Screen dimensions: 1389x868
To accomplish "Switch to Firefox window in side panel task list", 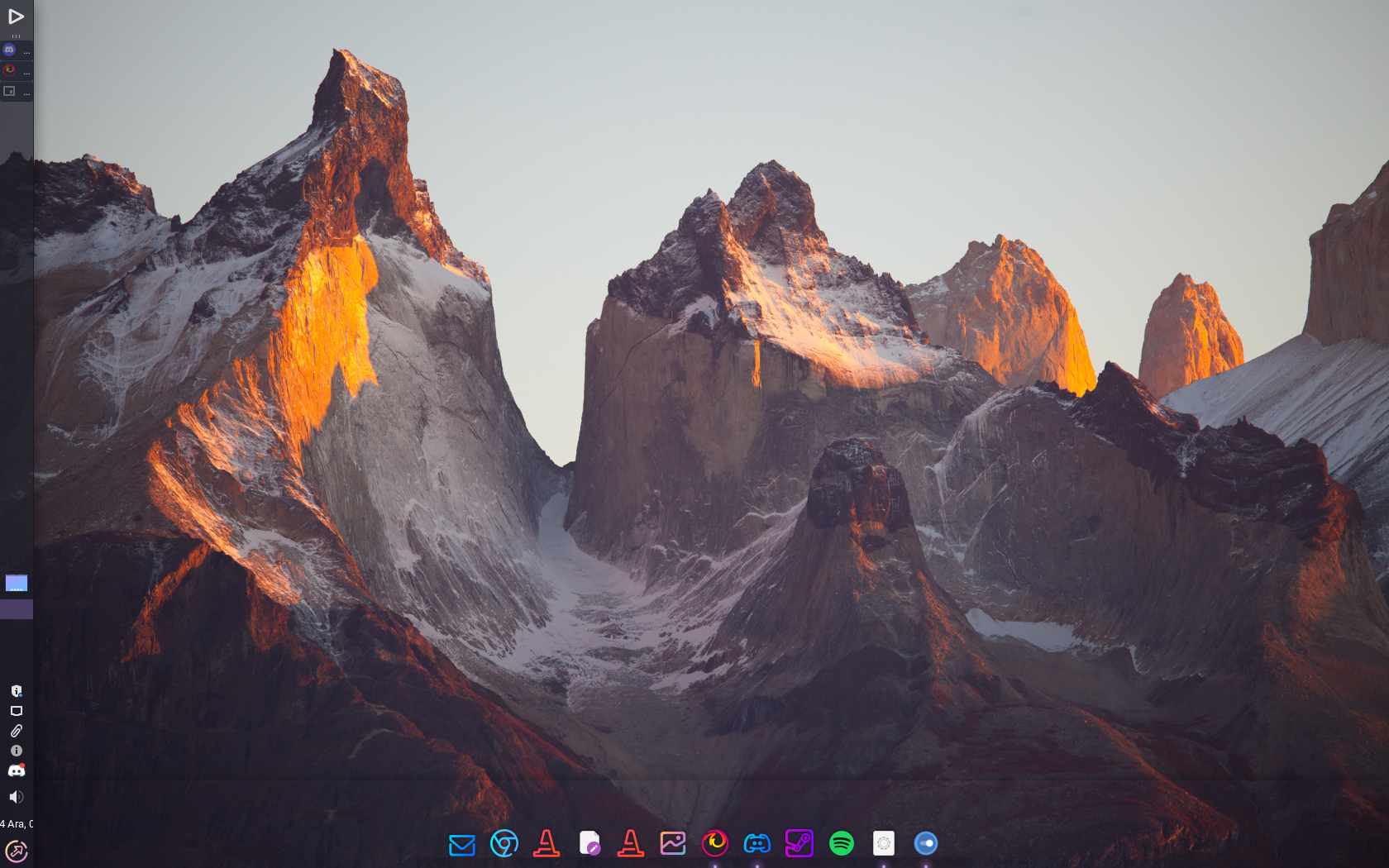I will coord(17,70).
